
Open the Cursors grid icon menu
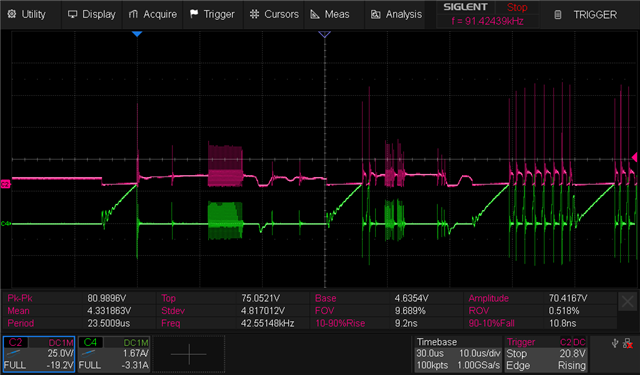point(254,14)
